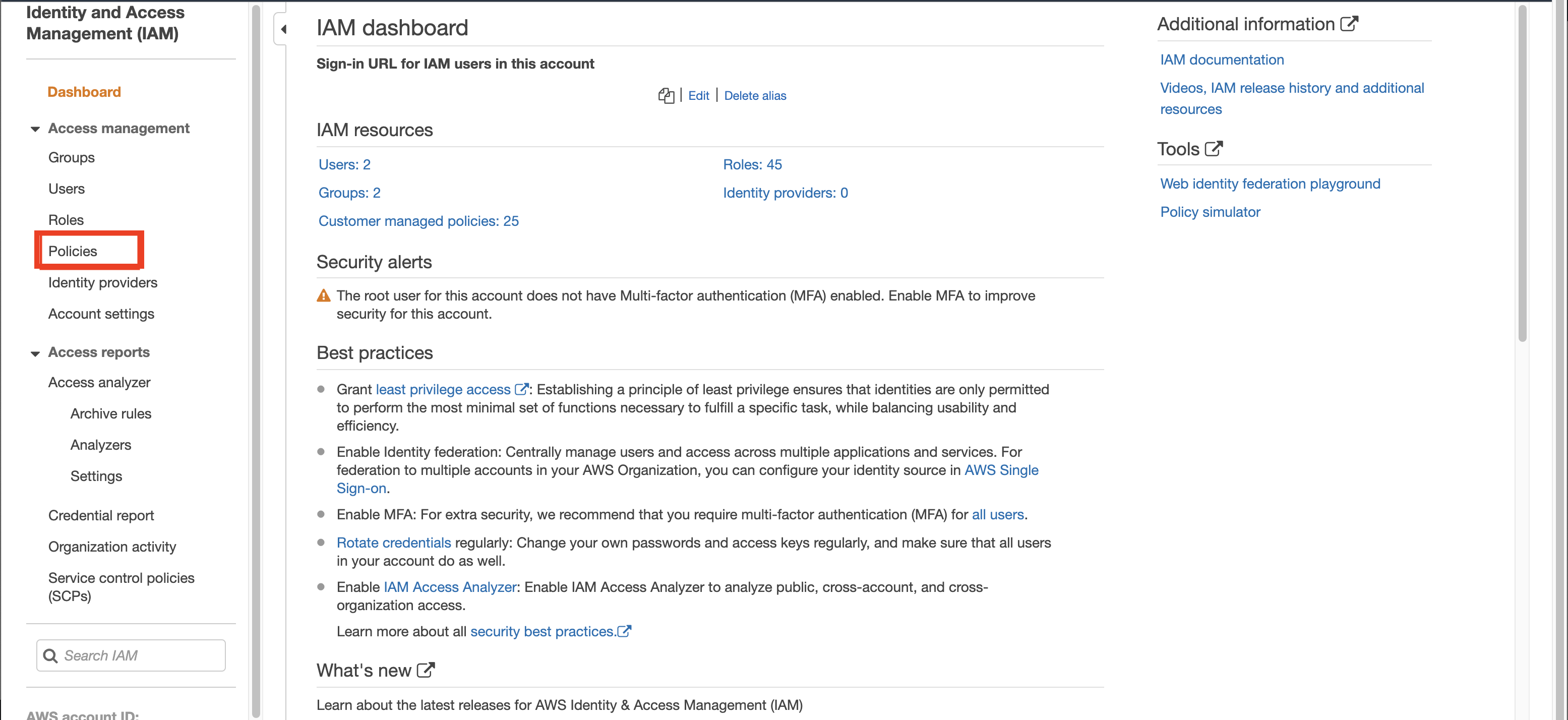Open Analyzers under Access analyzer
1568x720 pixels.
[100, 445]
